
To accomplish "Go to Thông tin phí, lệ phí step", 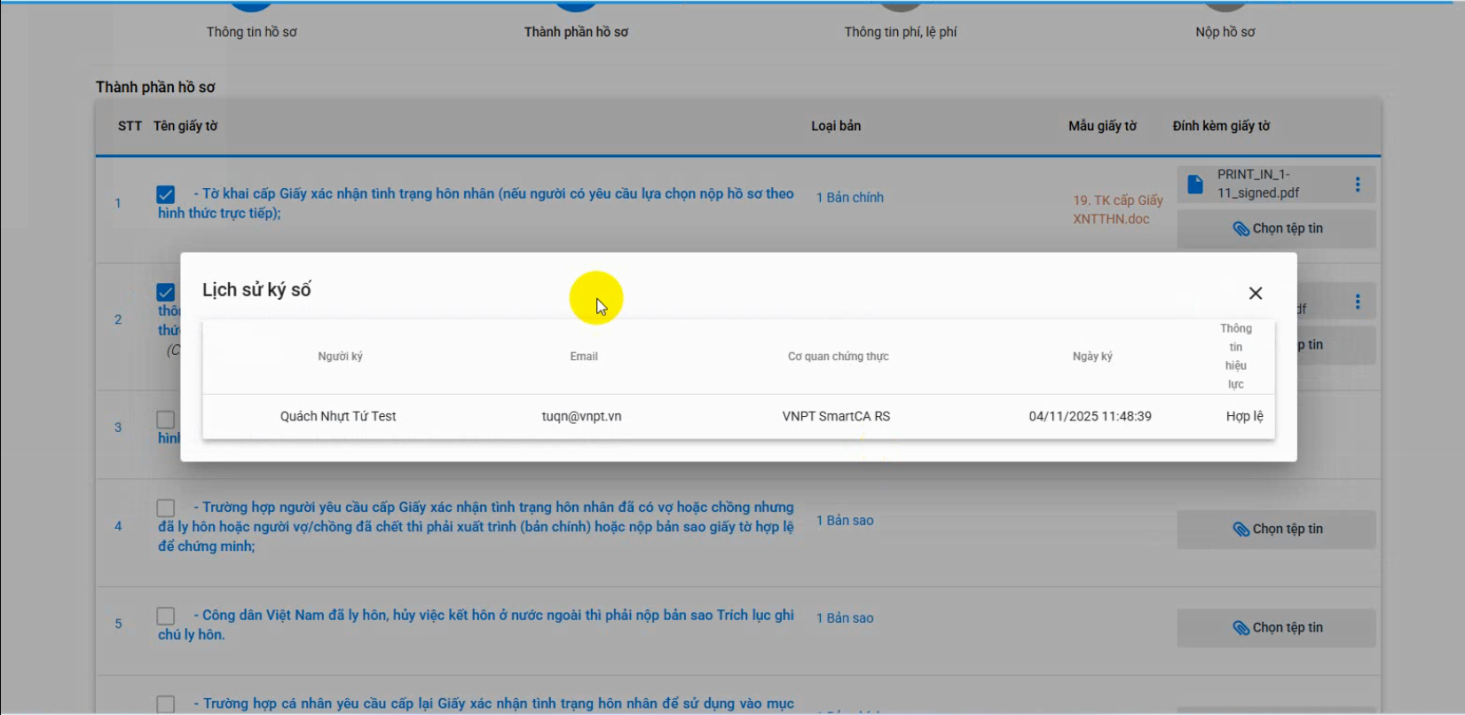I will point(900,32).
